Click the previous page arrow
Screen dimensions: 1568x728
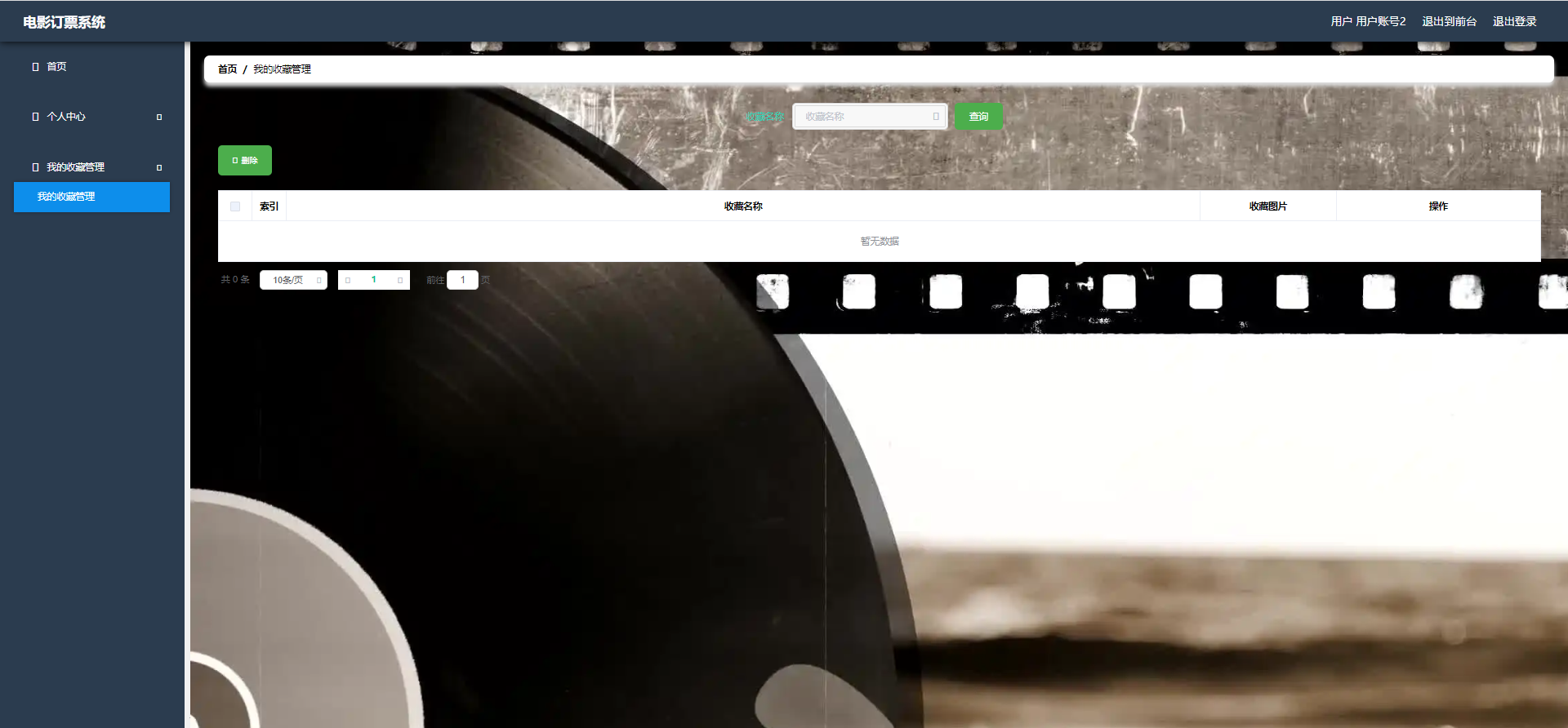[x=348, y=280]
